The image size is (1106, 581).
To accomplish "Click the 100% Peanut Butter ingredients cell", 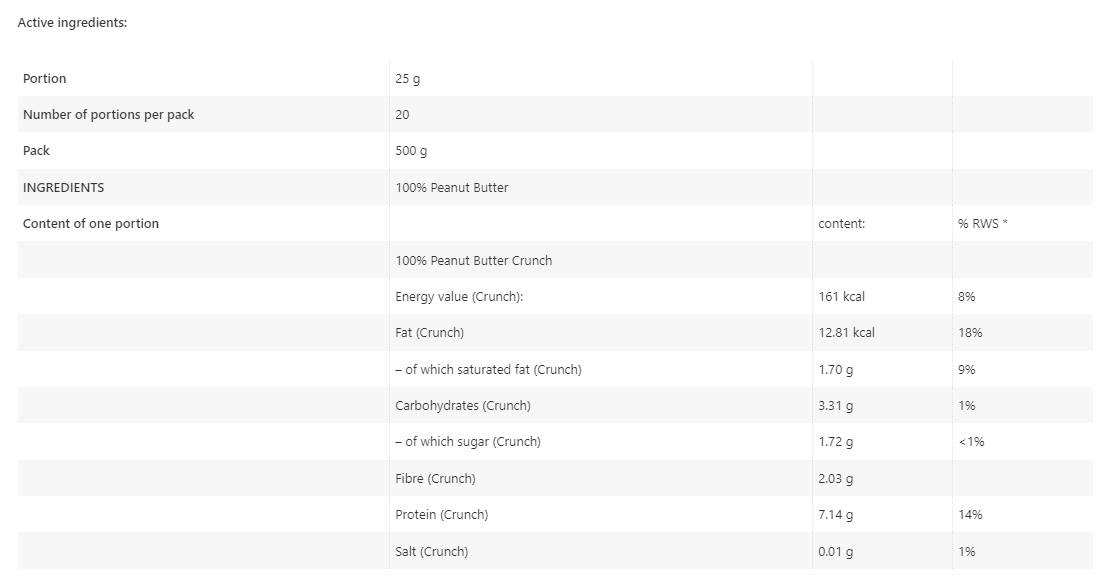I will (451, 187).
